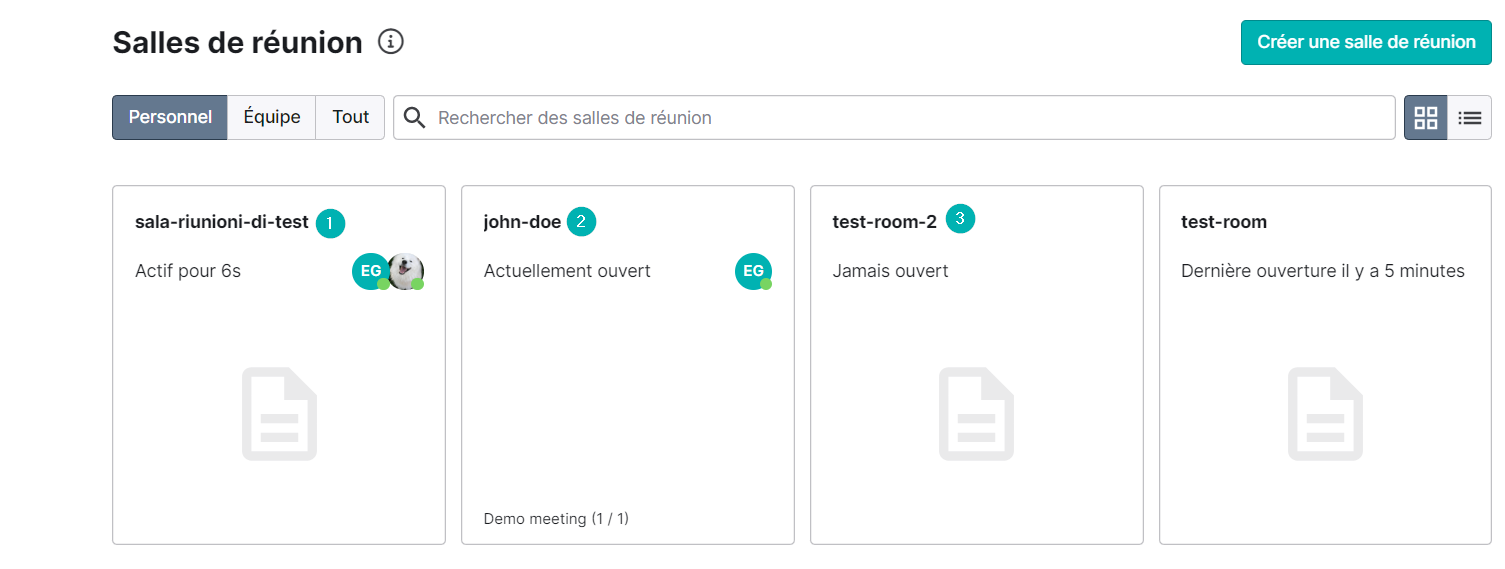Click badge number 1 next to sala-riunioni-di-test
Image resolution: width=1505 pixels, height=569 pixels.
click(330, 223)
